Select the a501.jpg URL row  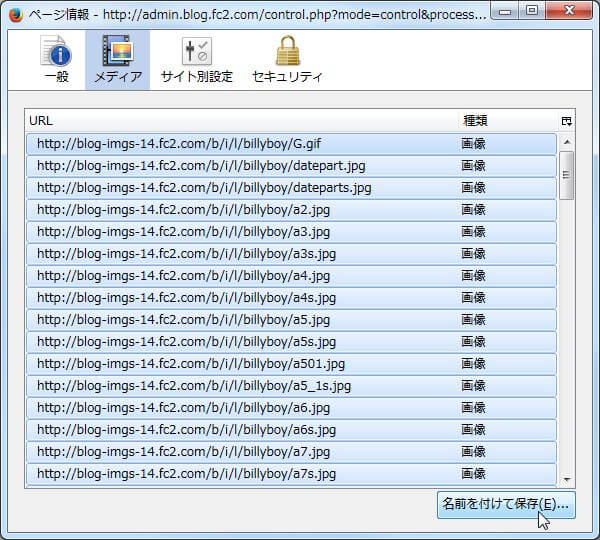click(x=291, y=364)
